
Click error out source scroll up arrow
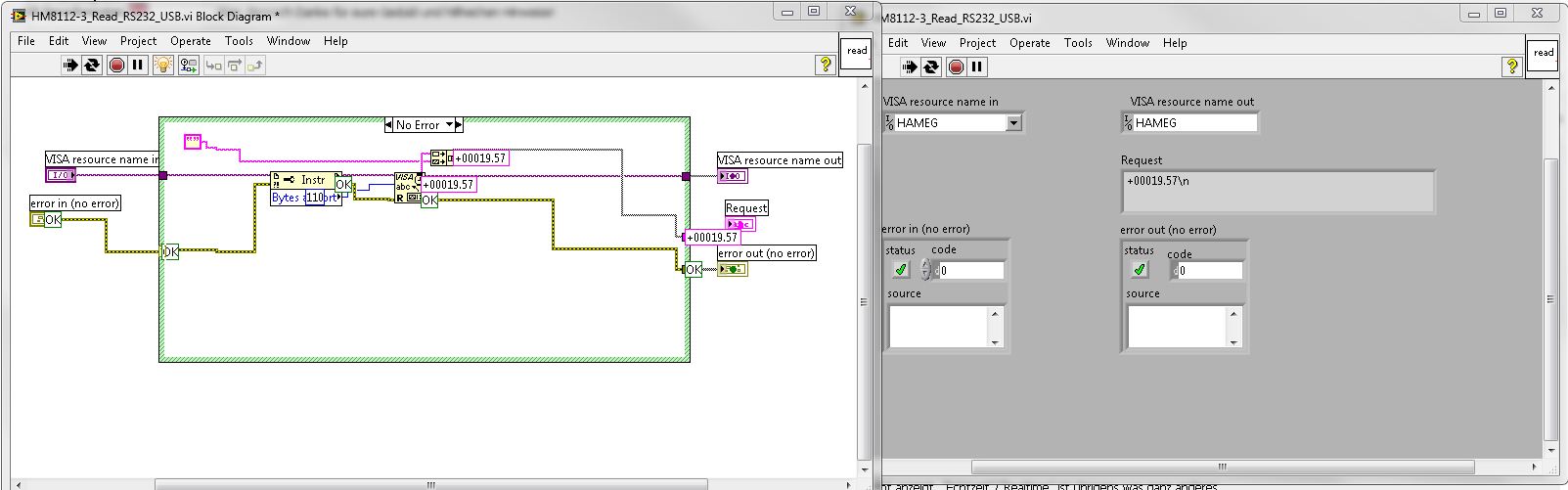1234,313
